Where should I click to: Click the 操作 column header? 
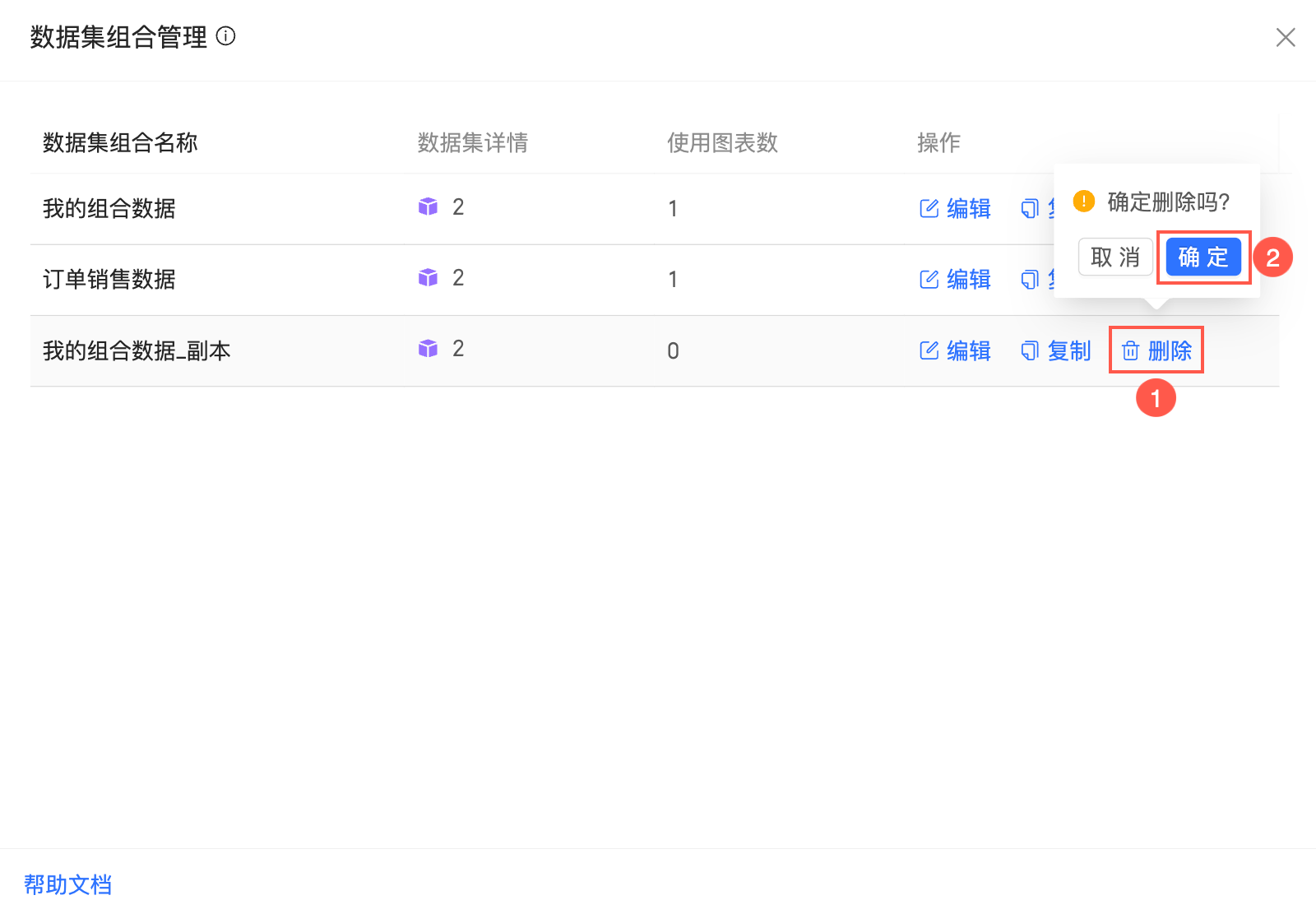click(938, 142)
